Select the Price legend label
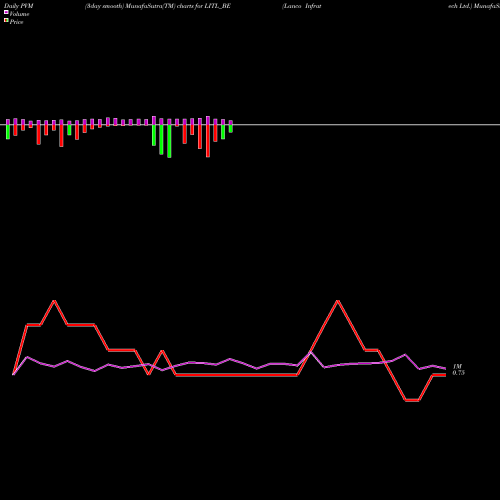 click(16, 22)
